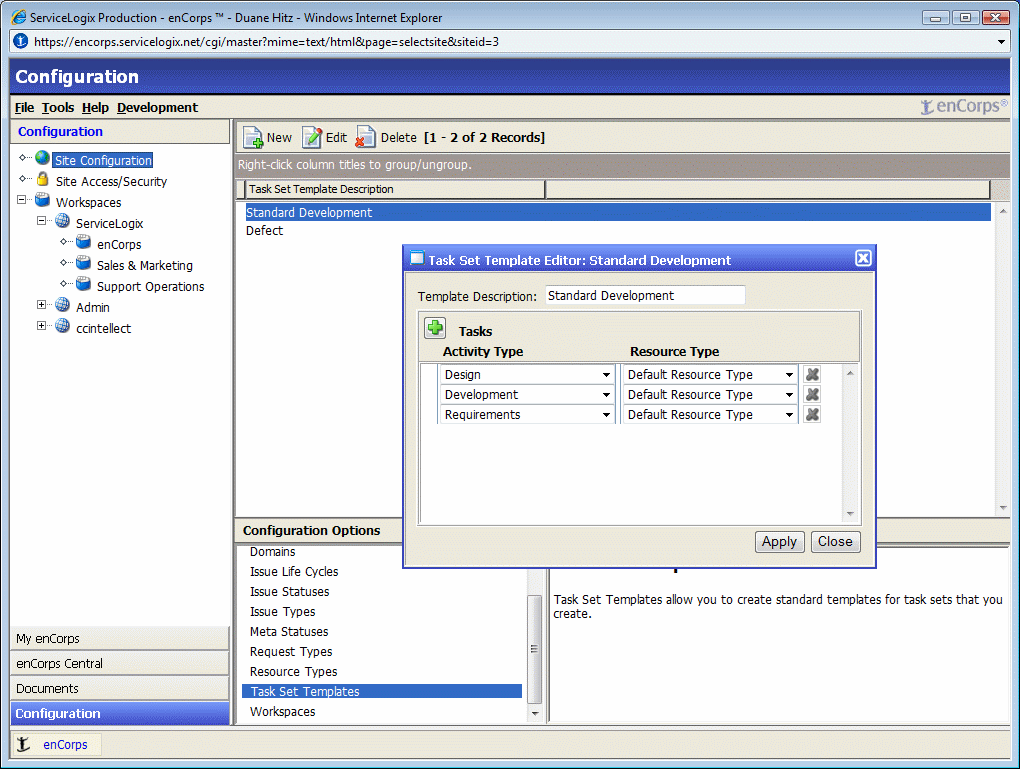Screen dimensions: 1020x769
Task: Select the Configuration panel tab at bottom
Action: [x=120, y=713]
